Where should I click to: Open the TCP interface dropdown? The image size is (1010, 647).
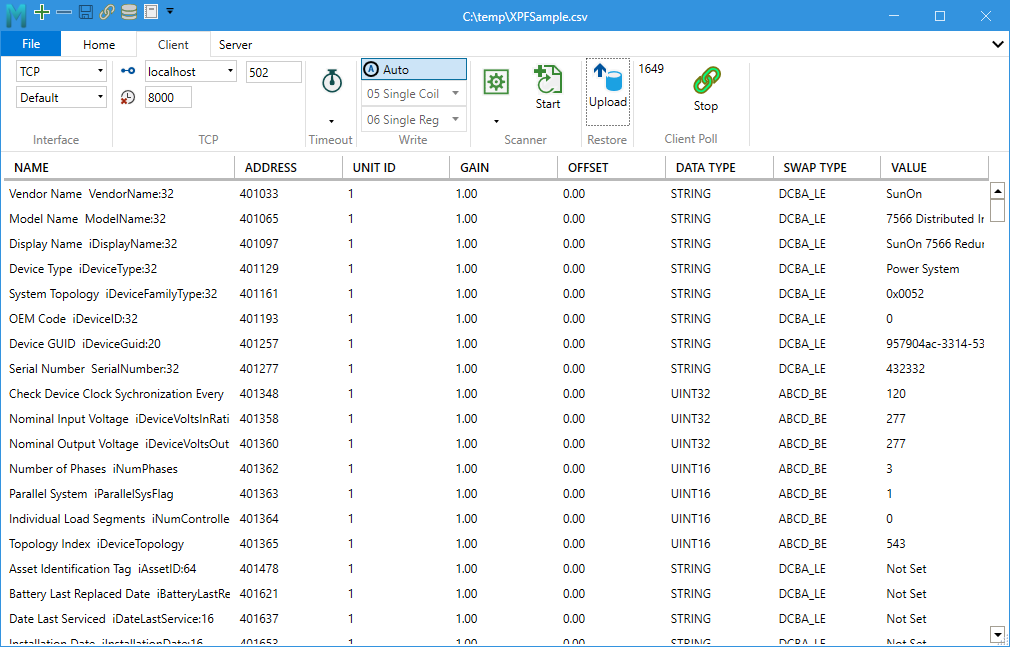point(61,71)
